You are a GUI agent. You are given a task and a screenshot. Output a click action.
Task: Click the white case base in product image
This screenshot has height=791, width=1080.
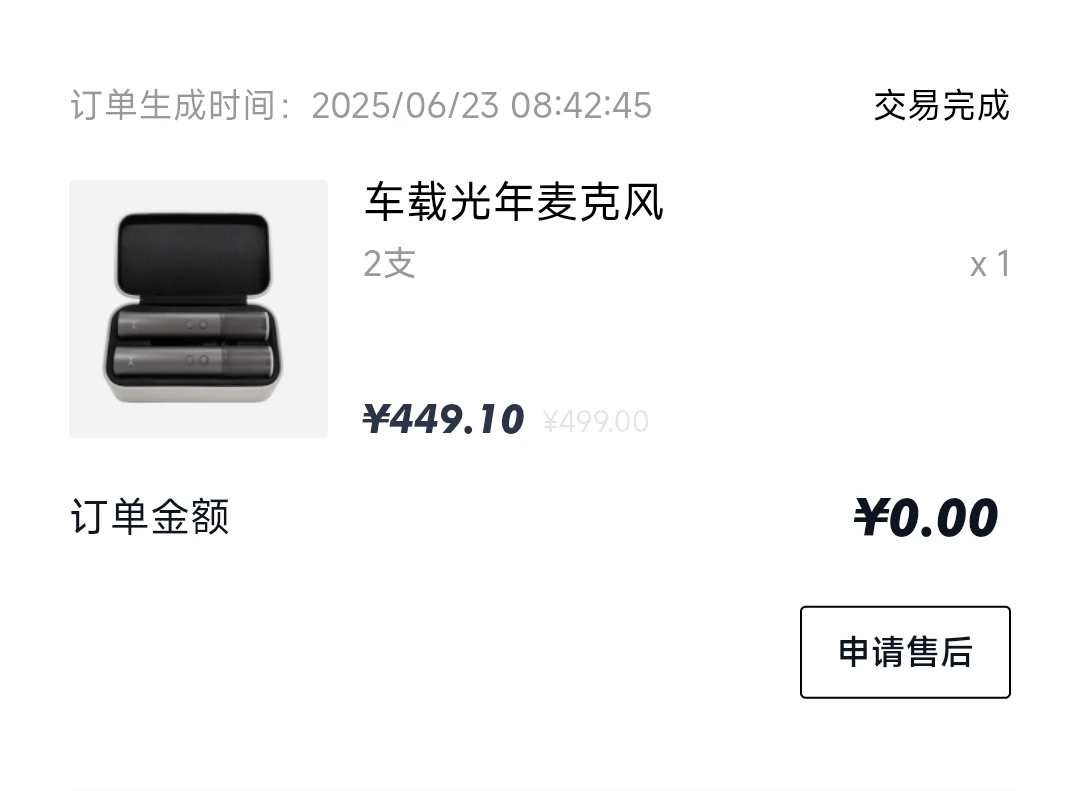193,389
